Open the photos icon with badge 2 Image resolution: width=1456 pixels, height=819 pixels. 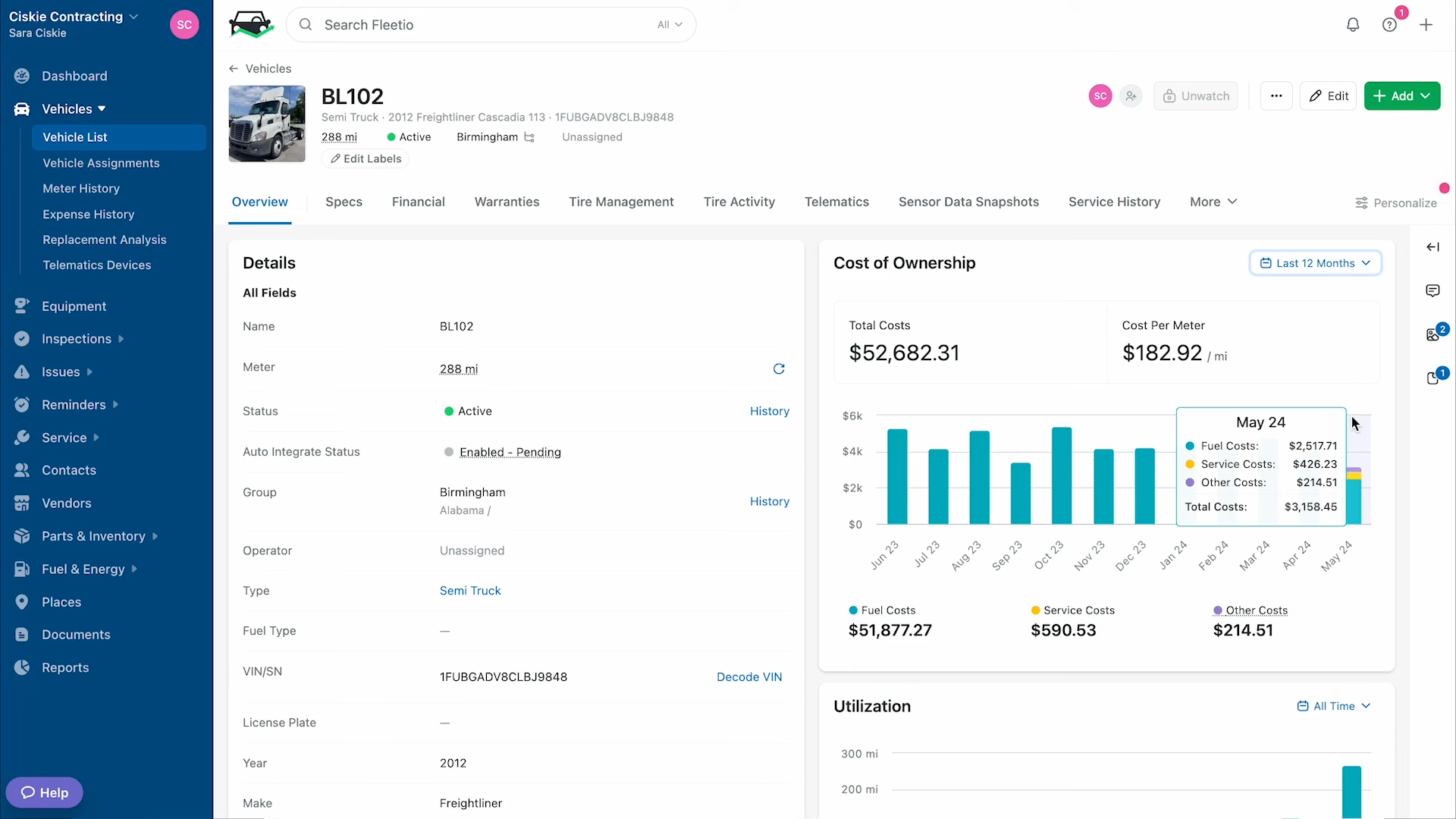click(1432, 334)
